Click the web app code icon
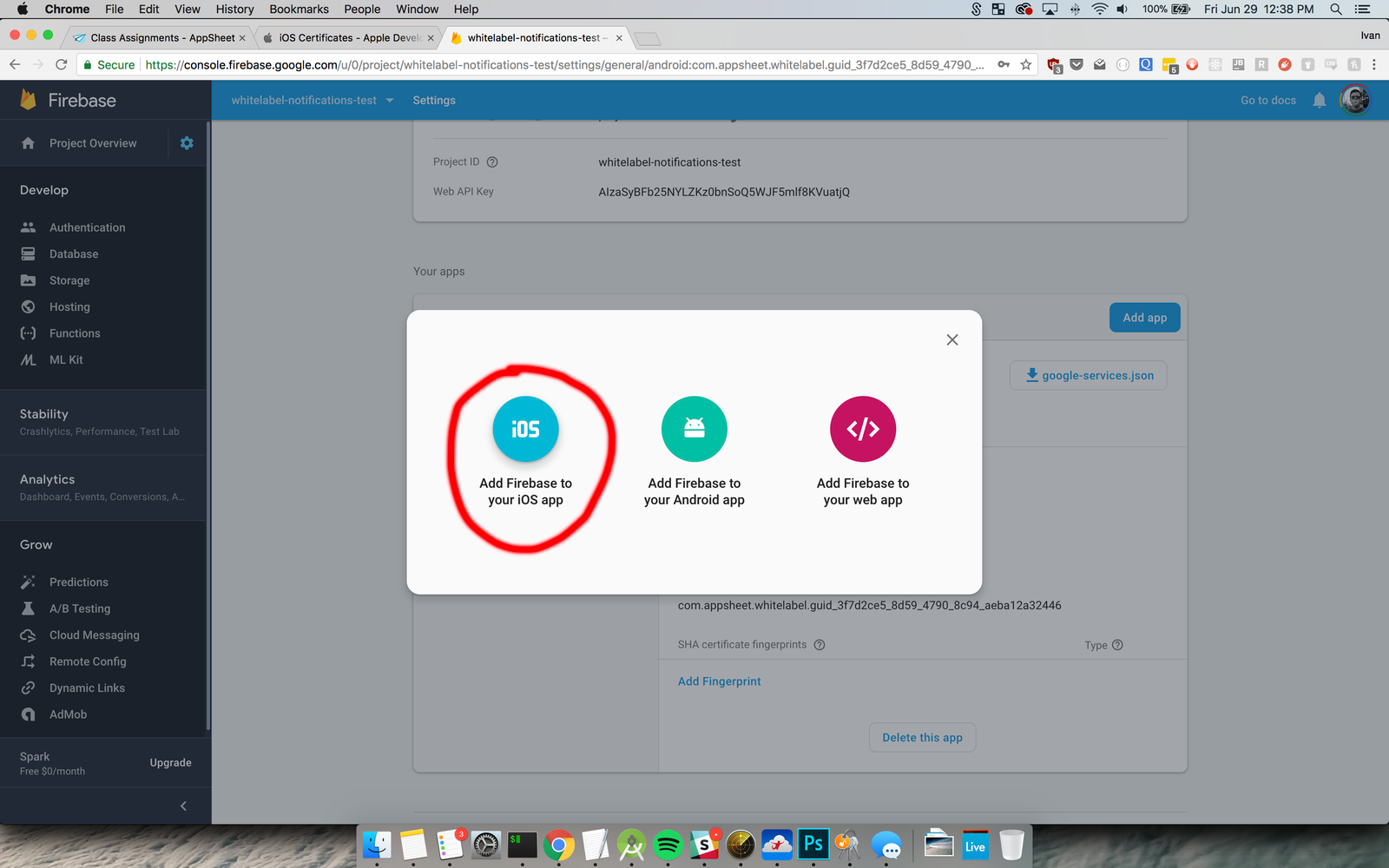Image resolution: width=1389 pixels, height=868 pixels. point(863,429)
